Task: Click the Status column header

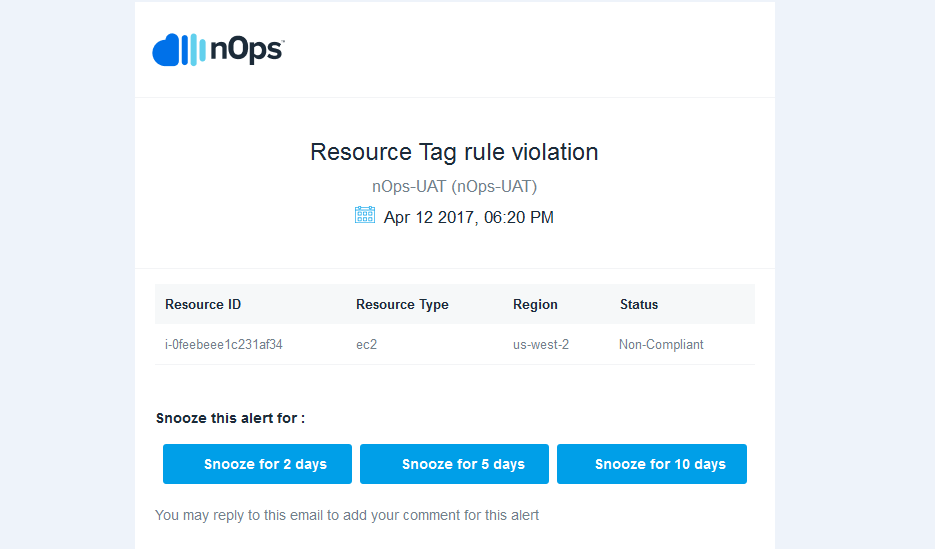Action: (x=639, y=305)
